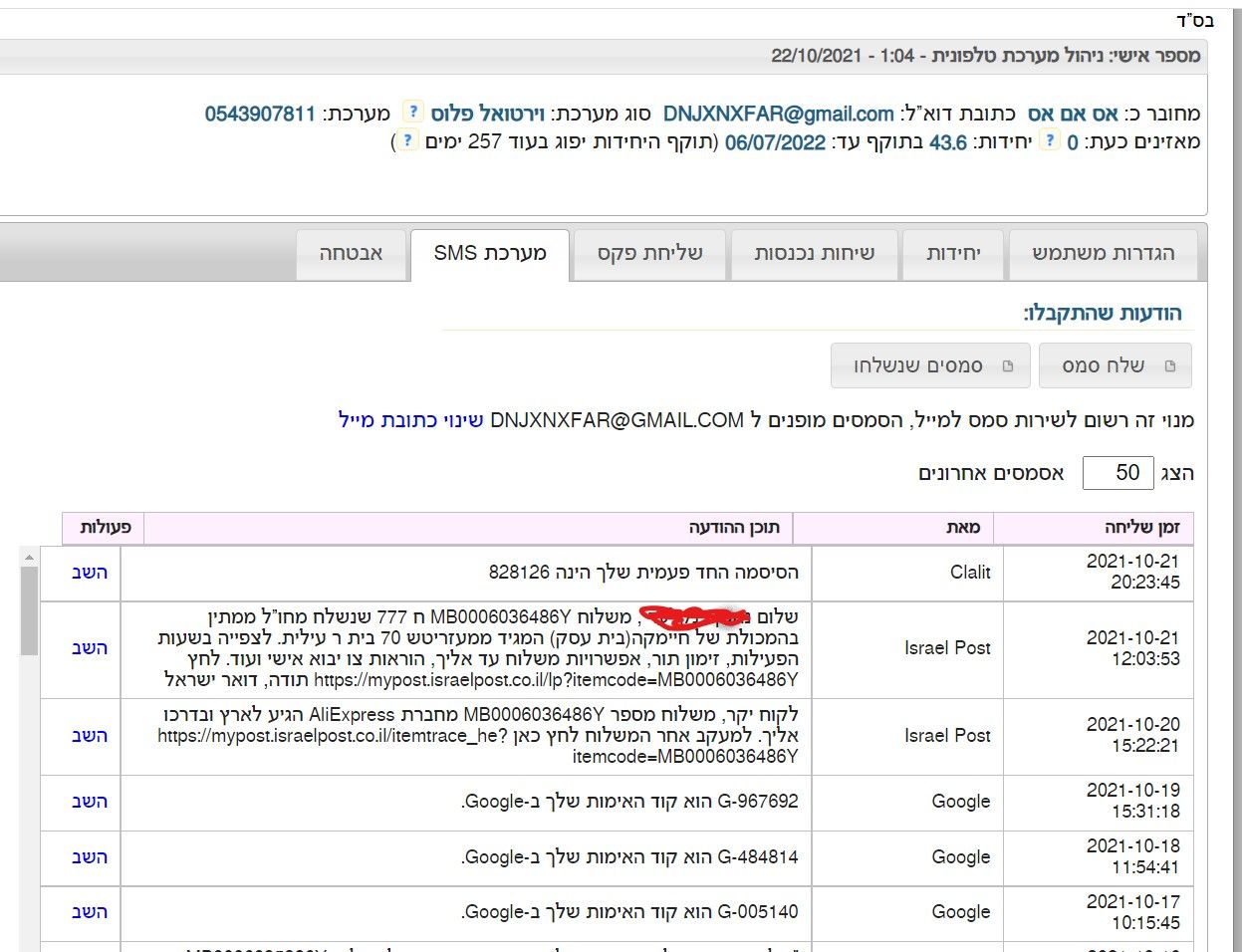Click השב for the Google G-967692 message
Screen dimensions: 1242x952
90,802
